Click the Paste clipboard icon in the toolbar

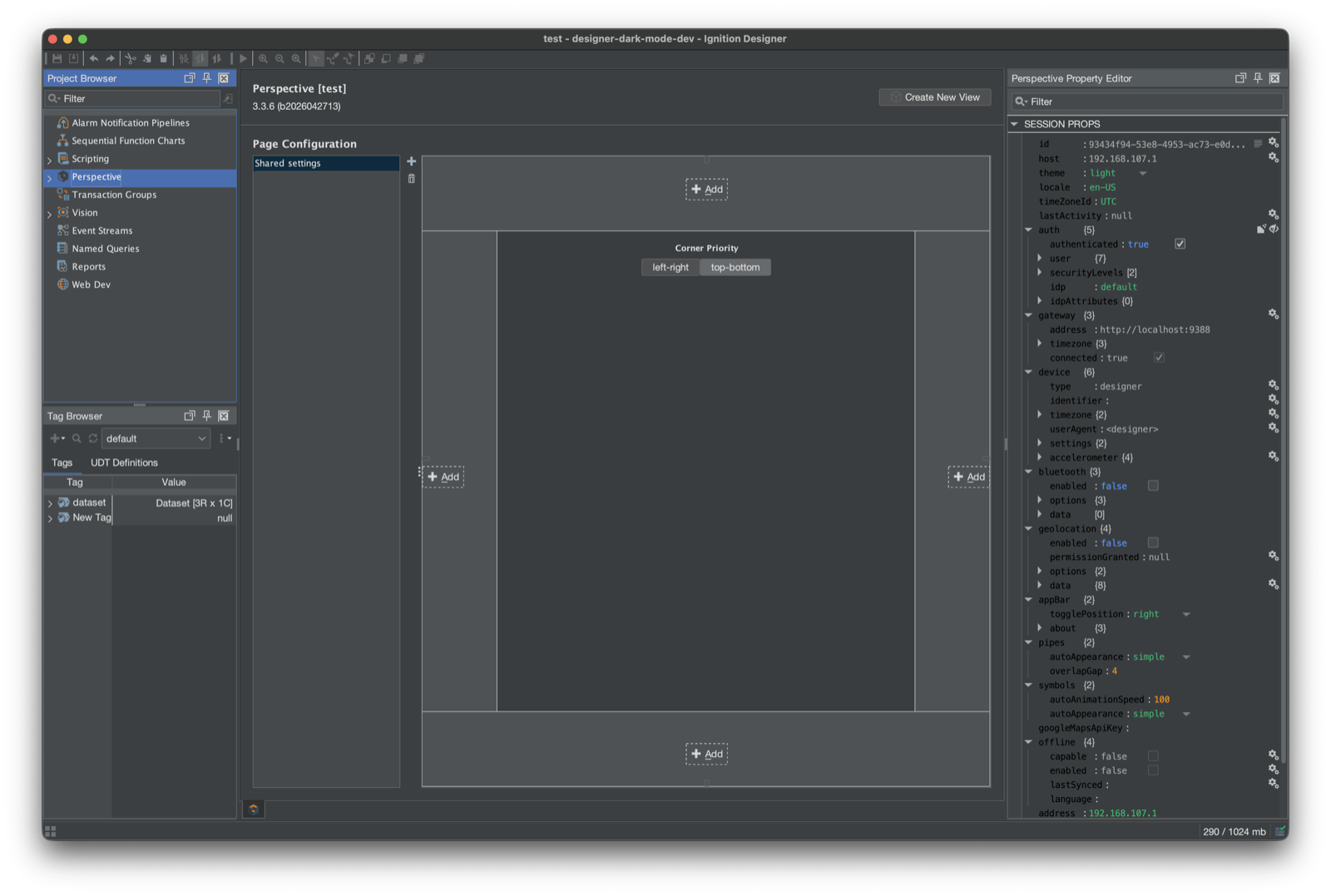(164, 59)
